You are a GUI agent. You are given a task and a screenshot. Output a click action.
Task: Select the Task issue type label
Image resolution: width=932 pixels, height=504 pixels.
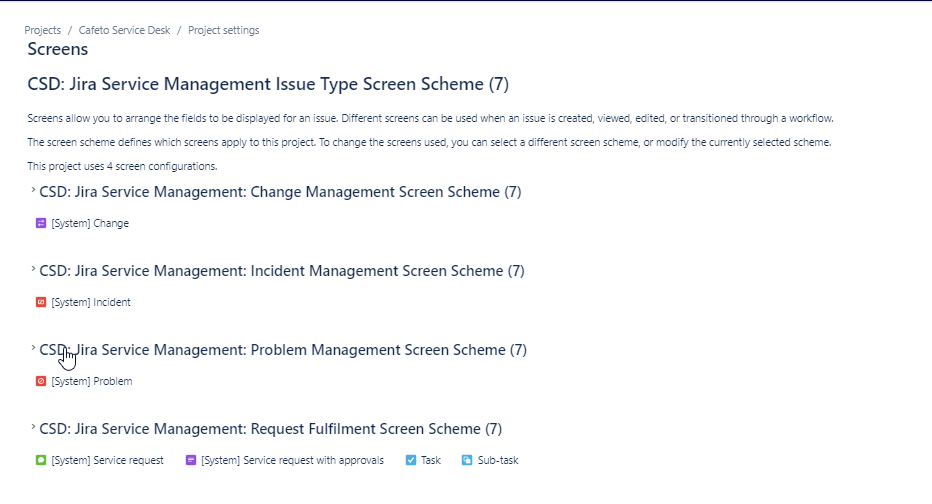pyautogui.click(x=431, y=461)
